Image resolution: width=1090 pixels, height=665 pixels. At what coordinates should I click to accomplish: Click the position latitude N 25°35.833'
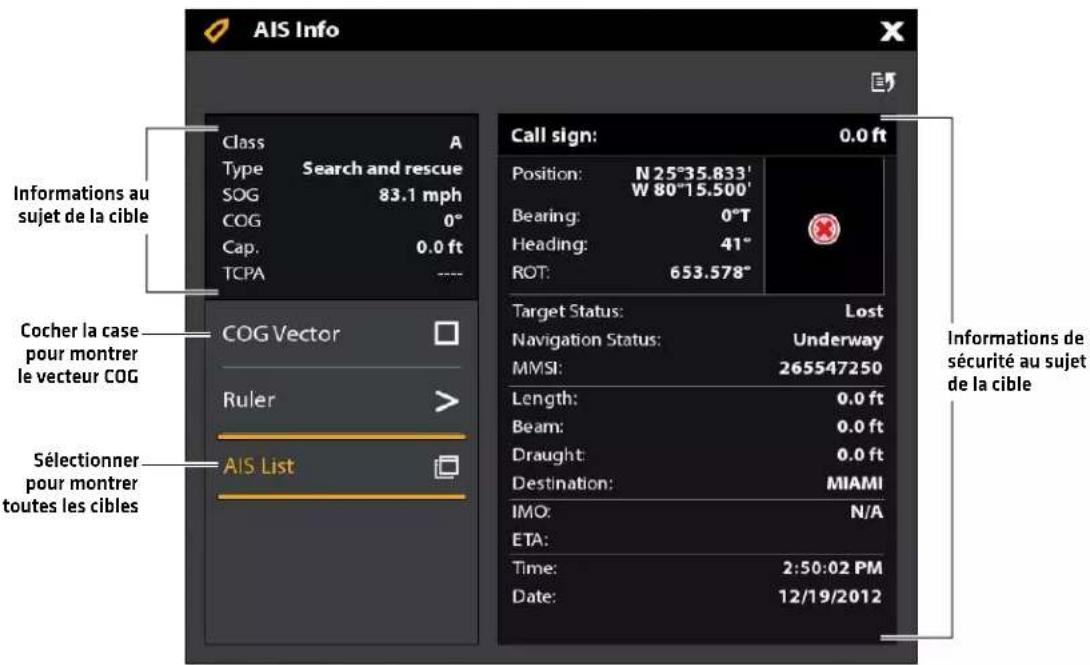693,173
